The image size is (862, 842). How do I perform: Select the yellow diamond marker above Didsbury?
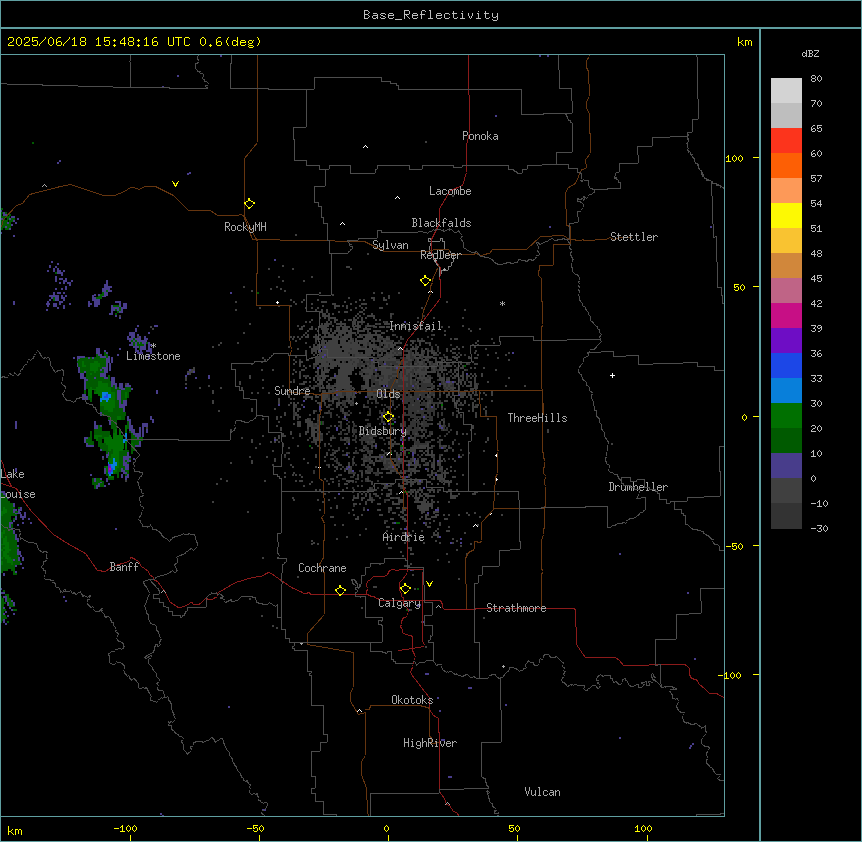[x=388, y=417]
